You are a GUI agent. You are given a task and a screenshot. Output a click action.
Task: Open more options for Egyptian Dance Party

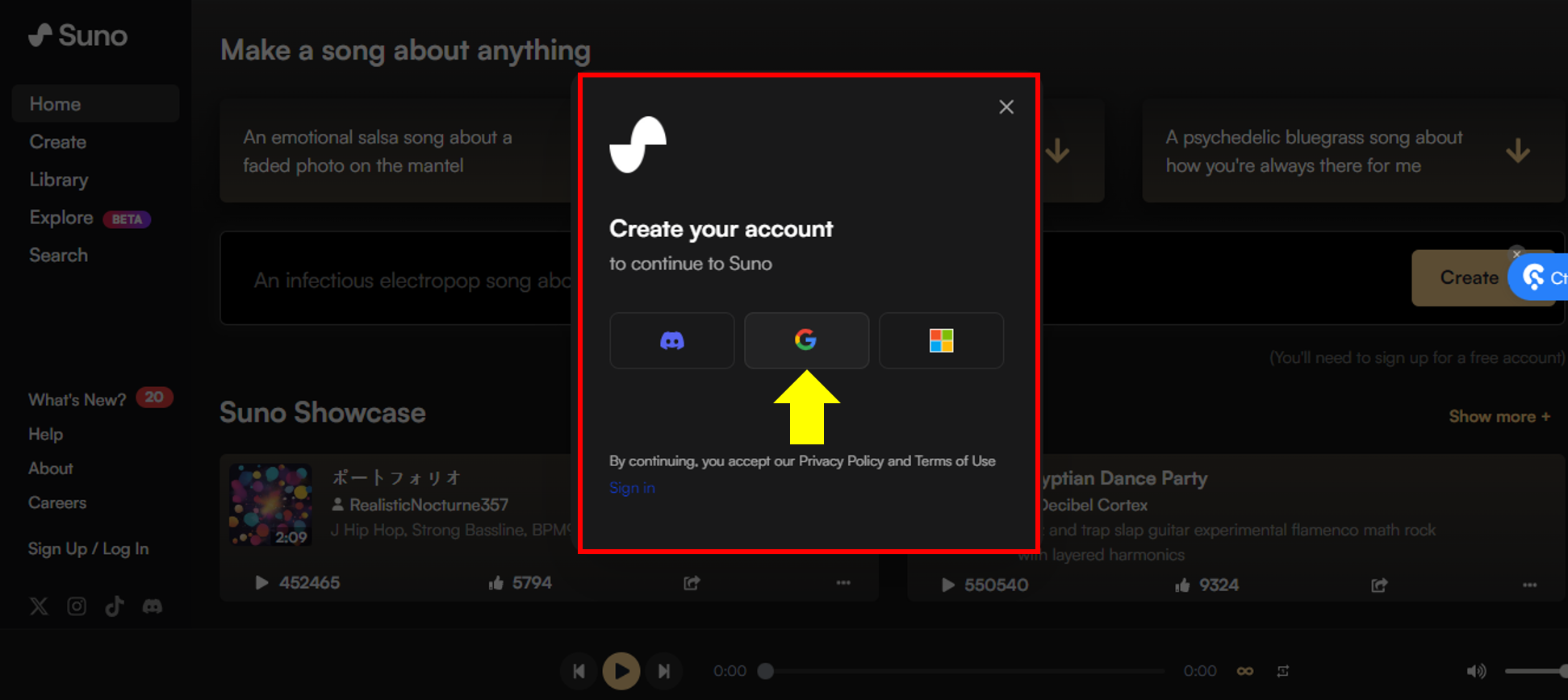tap(1530, 585)
